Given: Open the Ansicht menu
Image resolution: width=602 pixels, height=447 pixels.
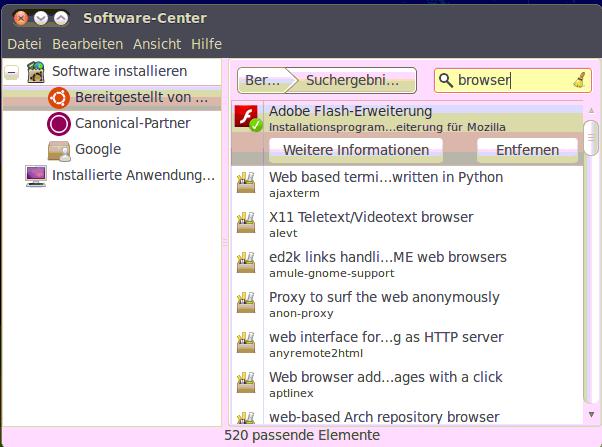Looking at the screenshot, I should (157, 44).
